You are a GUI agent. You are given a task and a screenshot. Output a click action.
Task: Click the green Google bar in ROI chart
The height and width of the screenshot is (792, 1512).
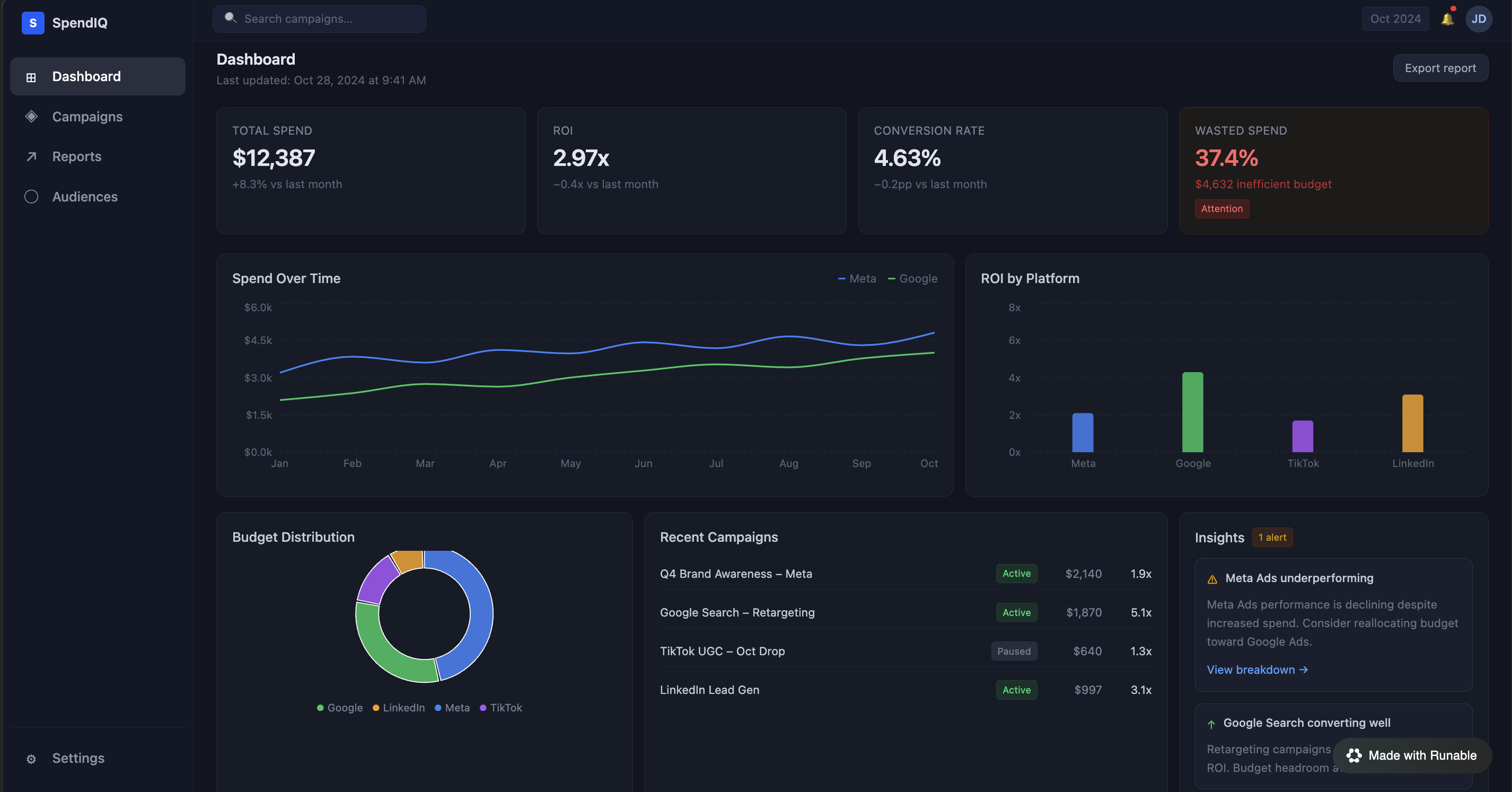coord(1192,412)
